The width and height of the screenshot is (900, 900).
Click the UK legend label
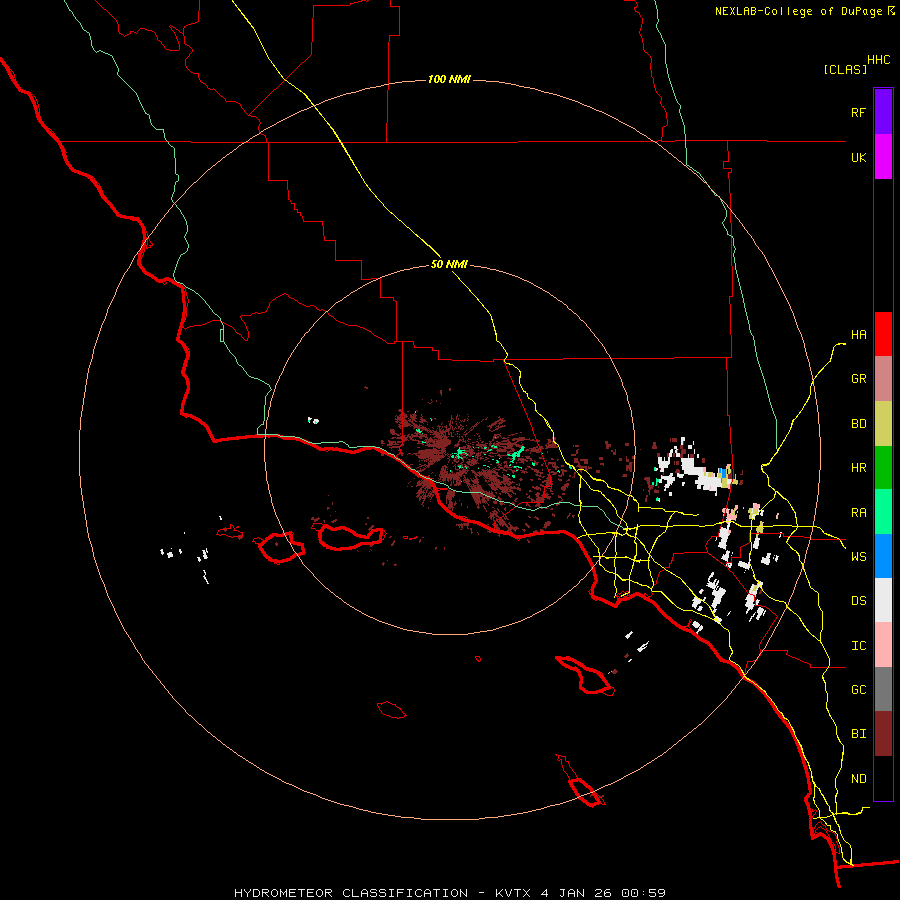click(858, 157)
